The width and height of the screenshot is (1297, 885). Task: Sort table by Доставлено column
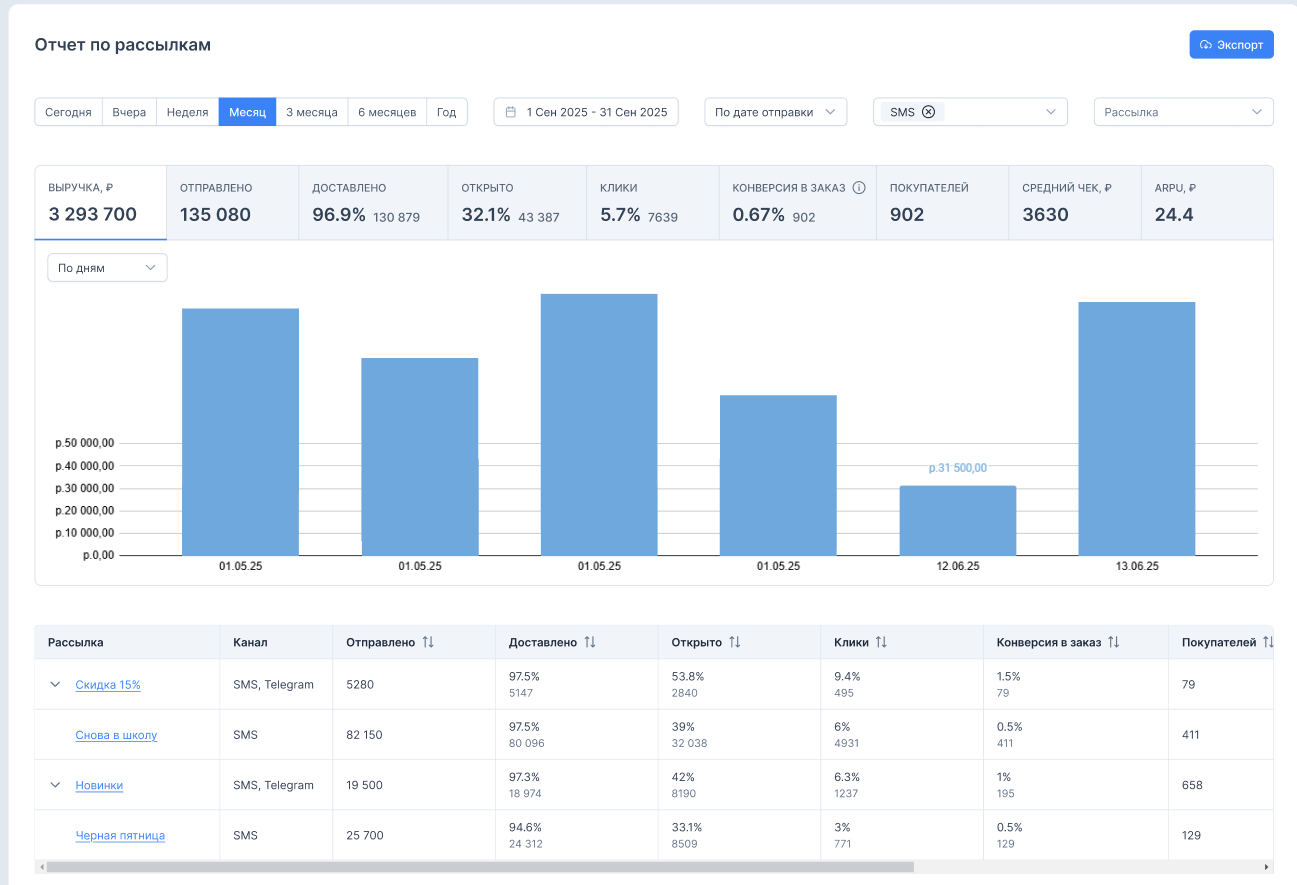pos(590,642)
